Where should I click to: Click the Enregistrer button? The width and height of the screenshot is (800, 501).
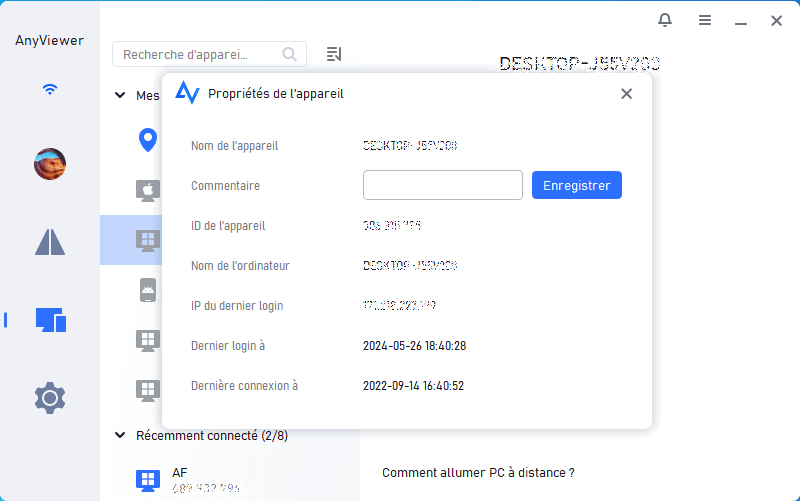click(x=577, y=185)
